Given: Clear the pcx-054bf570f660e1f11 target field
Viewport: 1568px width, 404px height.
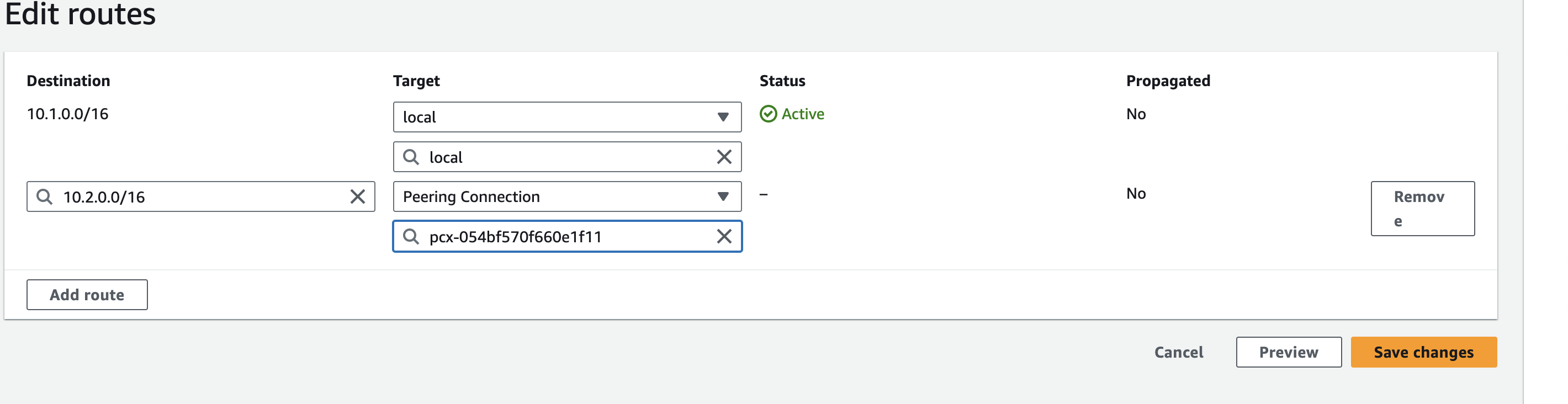Looking at the screenshot, I should tap(724, 237).
